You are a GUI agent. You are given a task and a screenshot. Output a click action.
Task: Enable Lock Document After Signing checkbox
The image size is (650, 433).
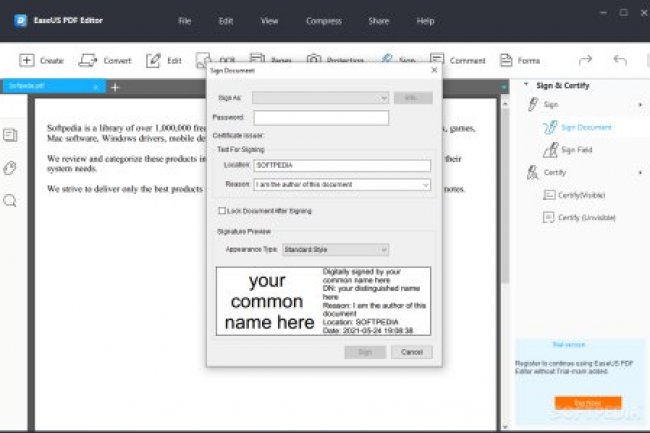[x=222, y=211]
